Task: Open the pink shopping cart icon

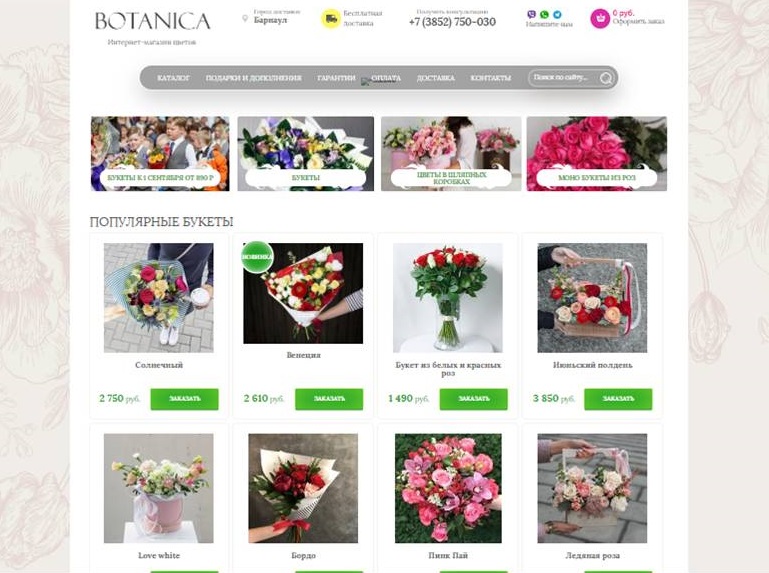Action: click(600, 19)
